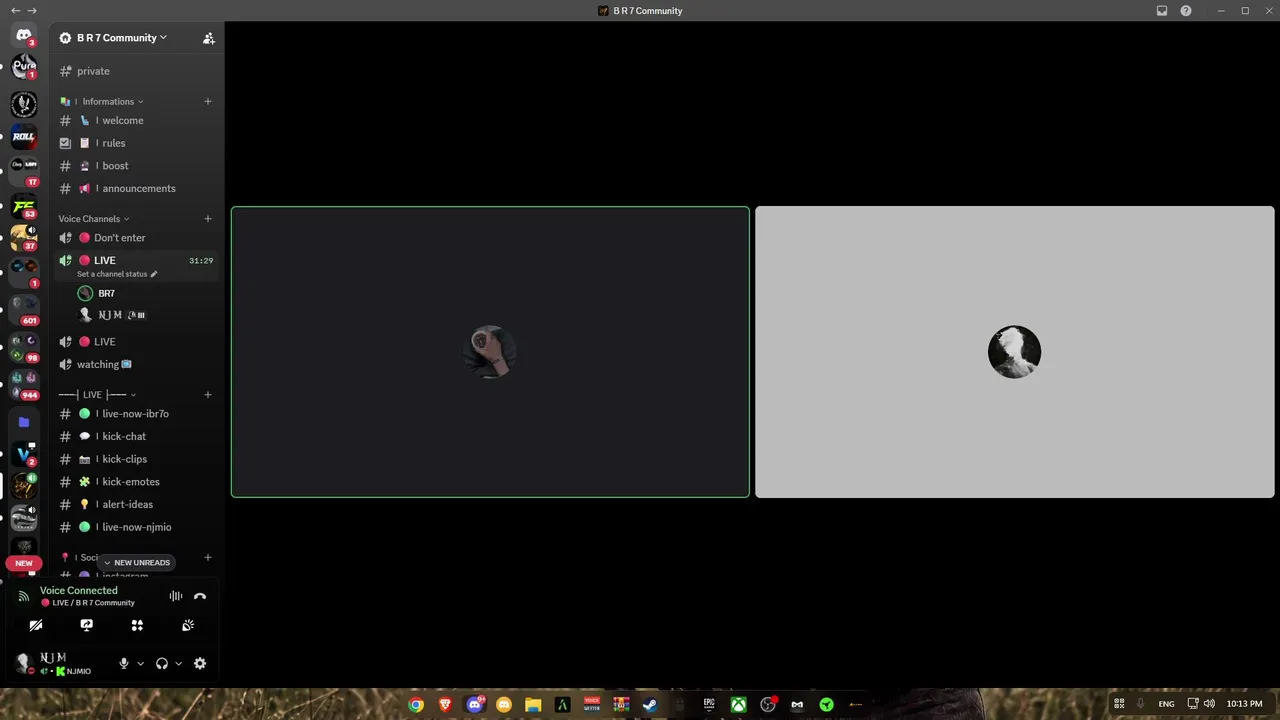1280x720 pixels.
Task: Join the Don't enter voice channel
Action: [x=137, y=238]
